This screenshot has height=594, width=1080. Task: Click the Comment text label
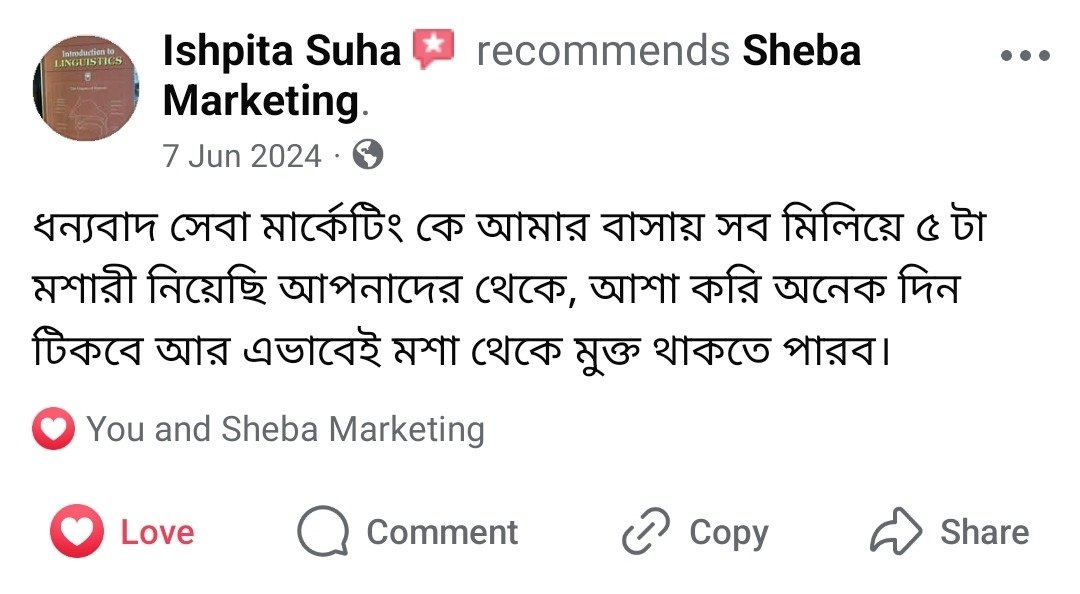point(442,532)
